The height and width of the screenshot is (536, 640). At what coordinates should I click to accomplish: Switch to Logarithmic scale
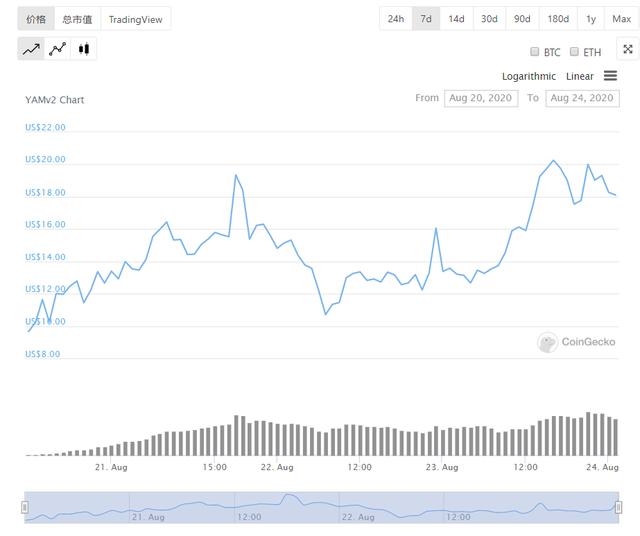[529, 76]
